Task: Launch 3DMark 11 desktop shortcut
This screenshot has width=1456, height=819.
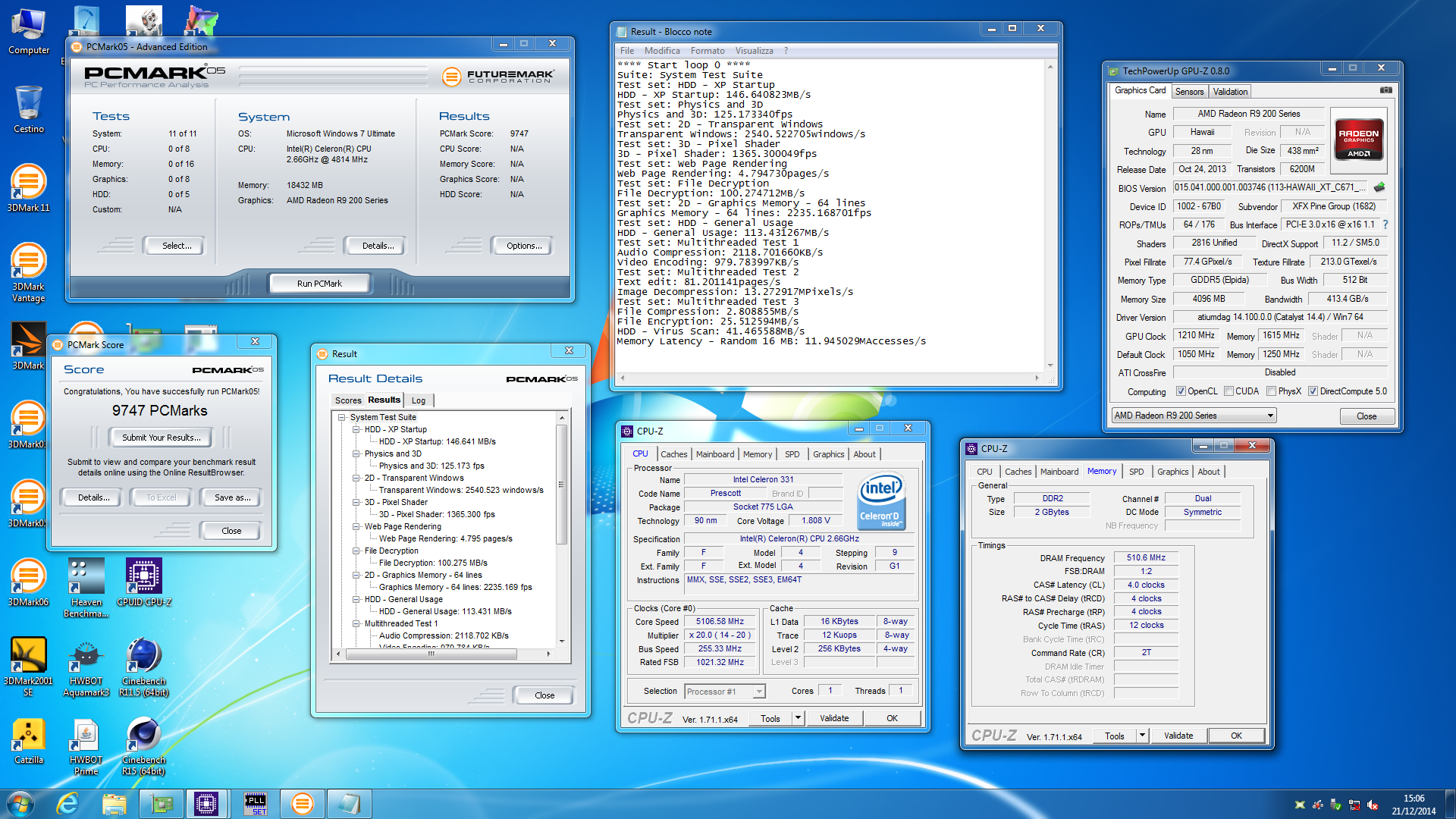Action: [x=28, y=188]
